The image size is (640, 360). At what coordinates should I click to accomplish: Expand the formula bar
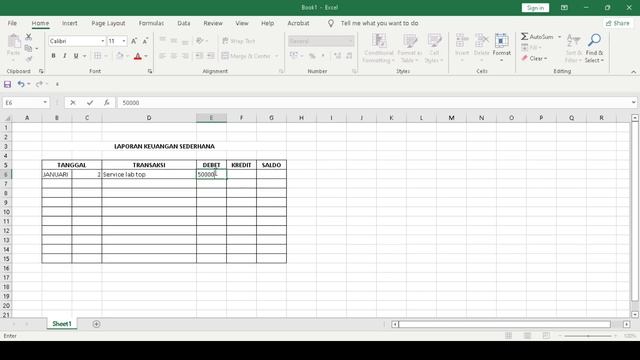(633, 102)
